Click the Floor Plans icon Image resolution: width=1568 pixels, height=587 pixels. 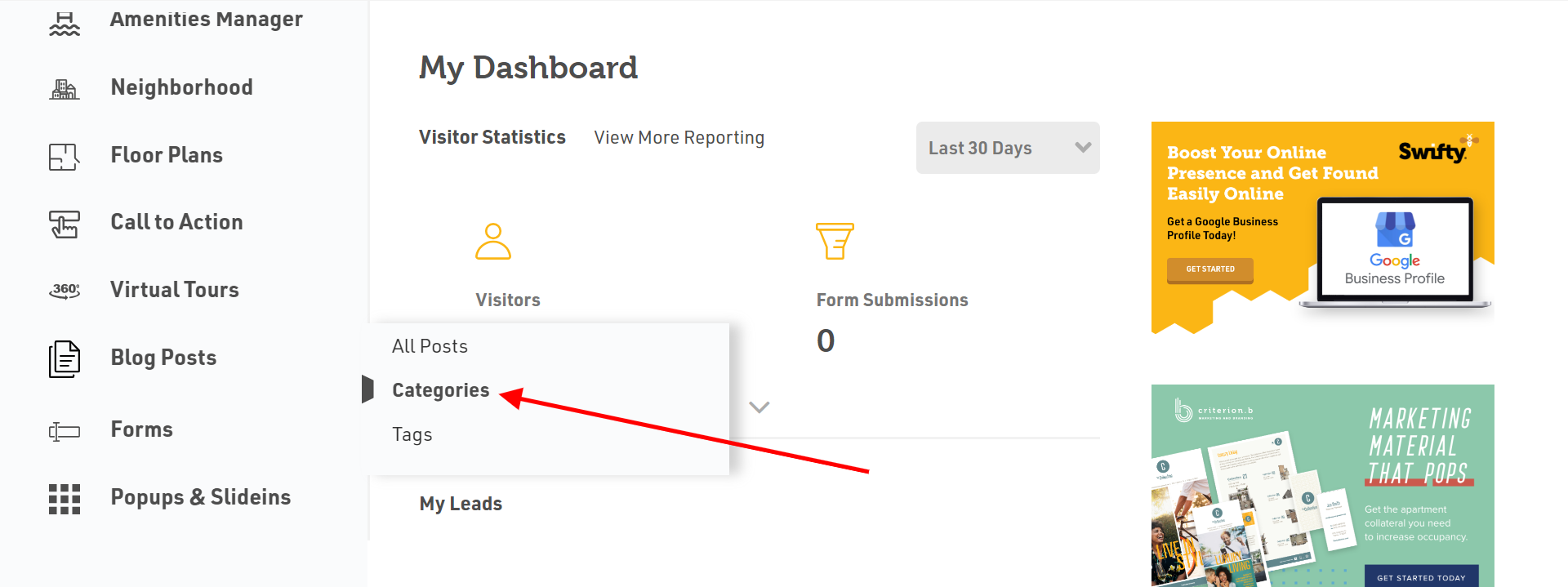click(65, 156)
